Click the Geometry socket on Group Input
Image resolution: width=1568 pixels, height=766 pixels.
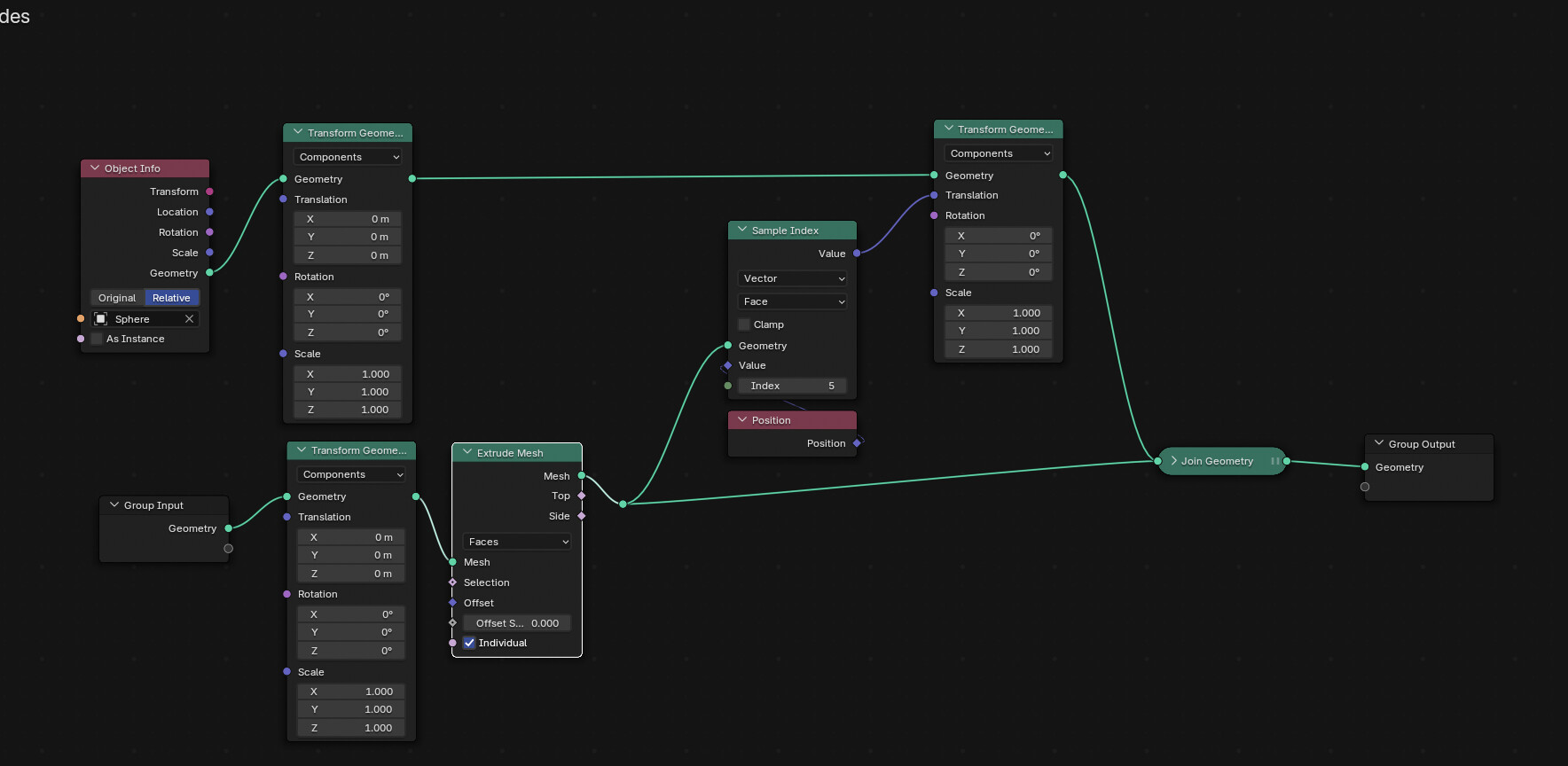pyautogui.click(x=229, y=528)
